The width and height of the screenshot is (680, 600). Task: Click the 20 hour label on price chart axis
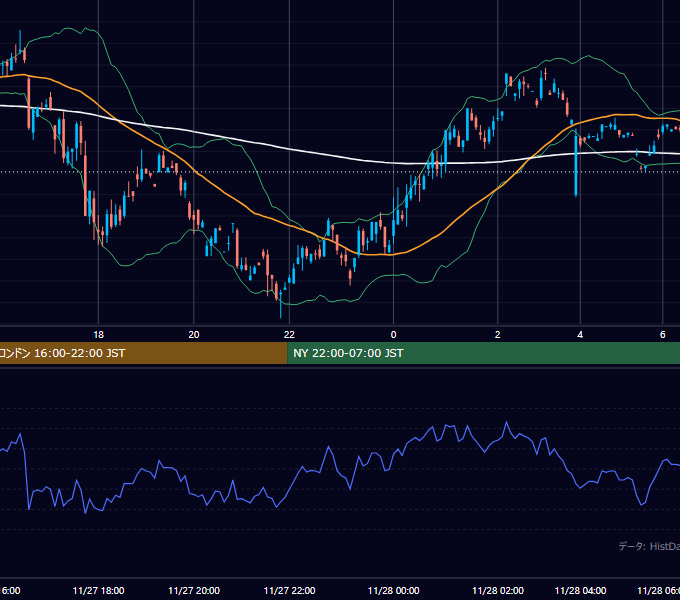click(x=194, y=335)
